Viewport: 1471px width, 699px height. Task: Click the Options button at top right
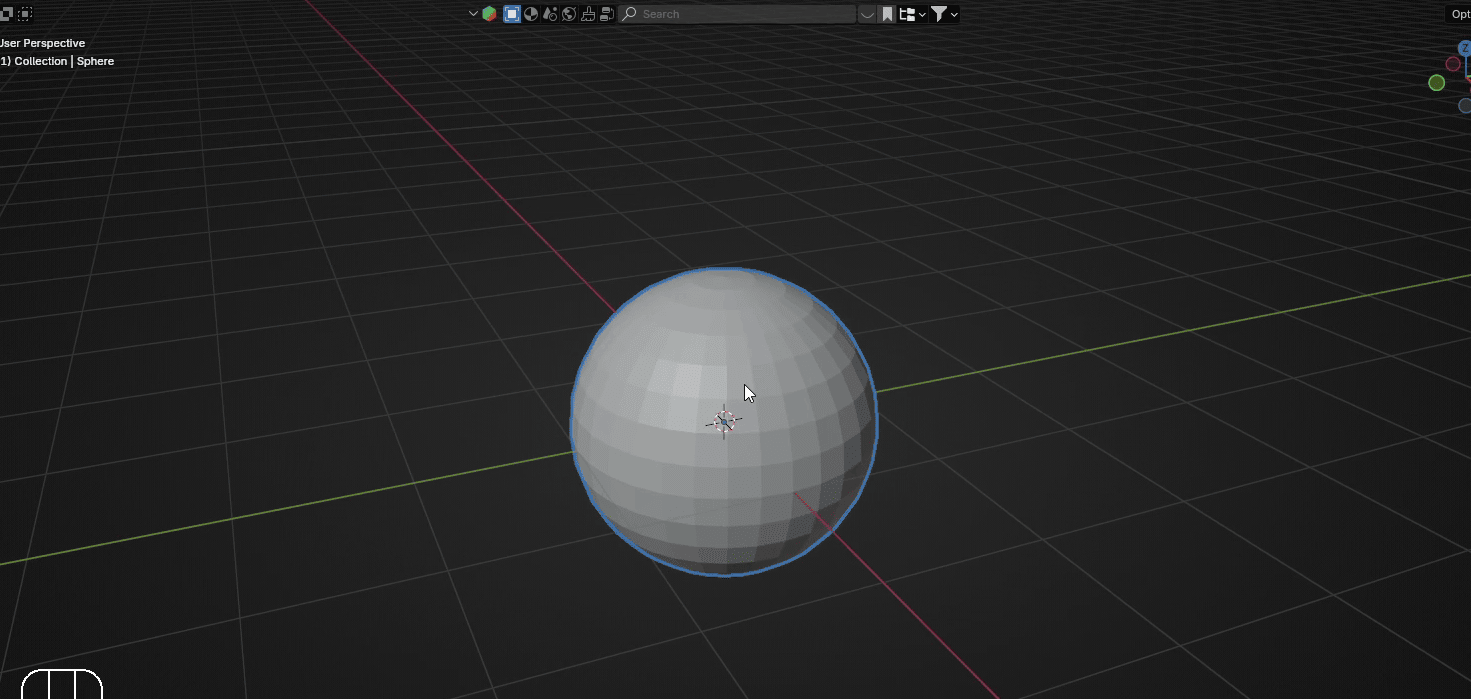1459,14
